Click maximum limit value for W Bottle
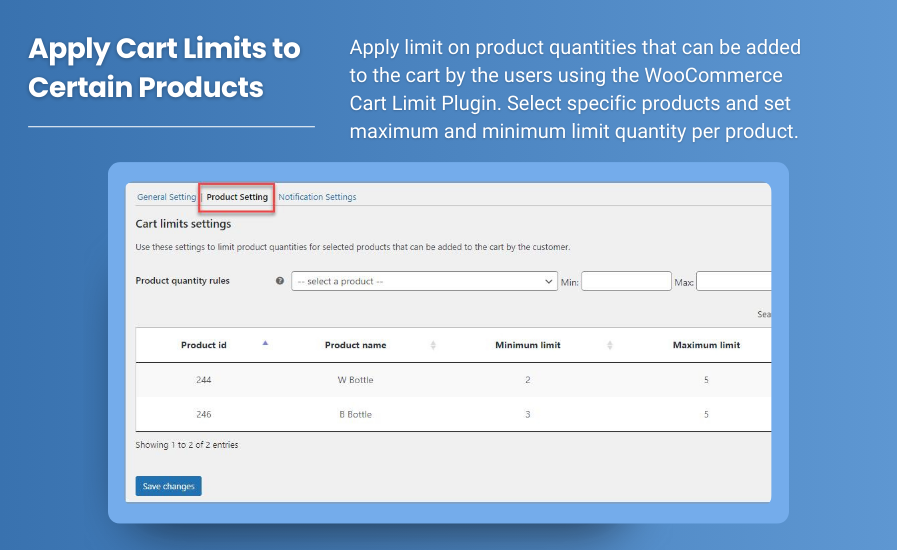Image resolution: width=897 pixels, height=550 pixels. (706, 380)
